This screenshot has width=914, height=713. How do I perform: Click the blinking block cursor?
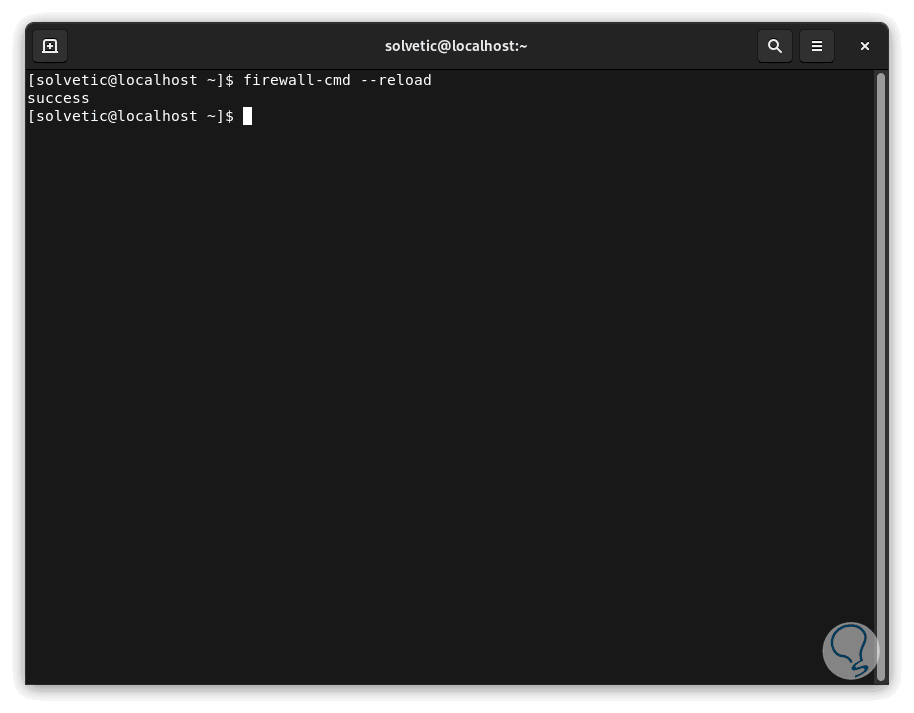pos(247,116)
